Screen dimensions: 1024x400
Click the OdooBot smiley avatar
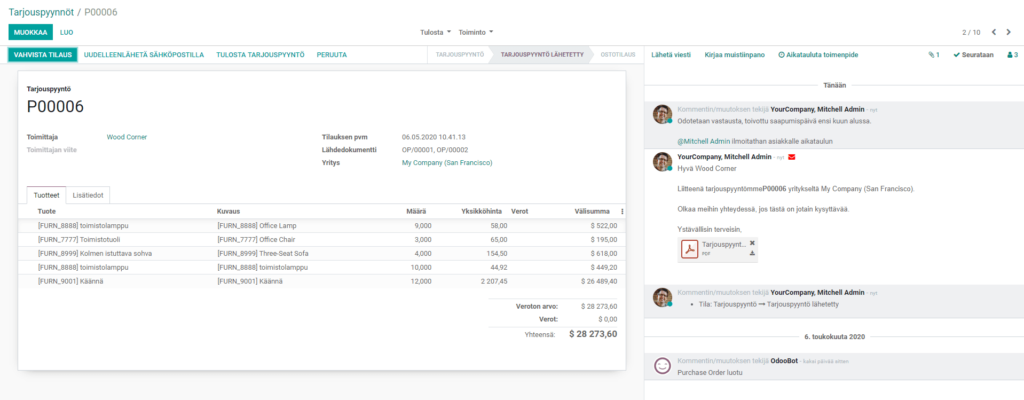click(x=662, y=365)
